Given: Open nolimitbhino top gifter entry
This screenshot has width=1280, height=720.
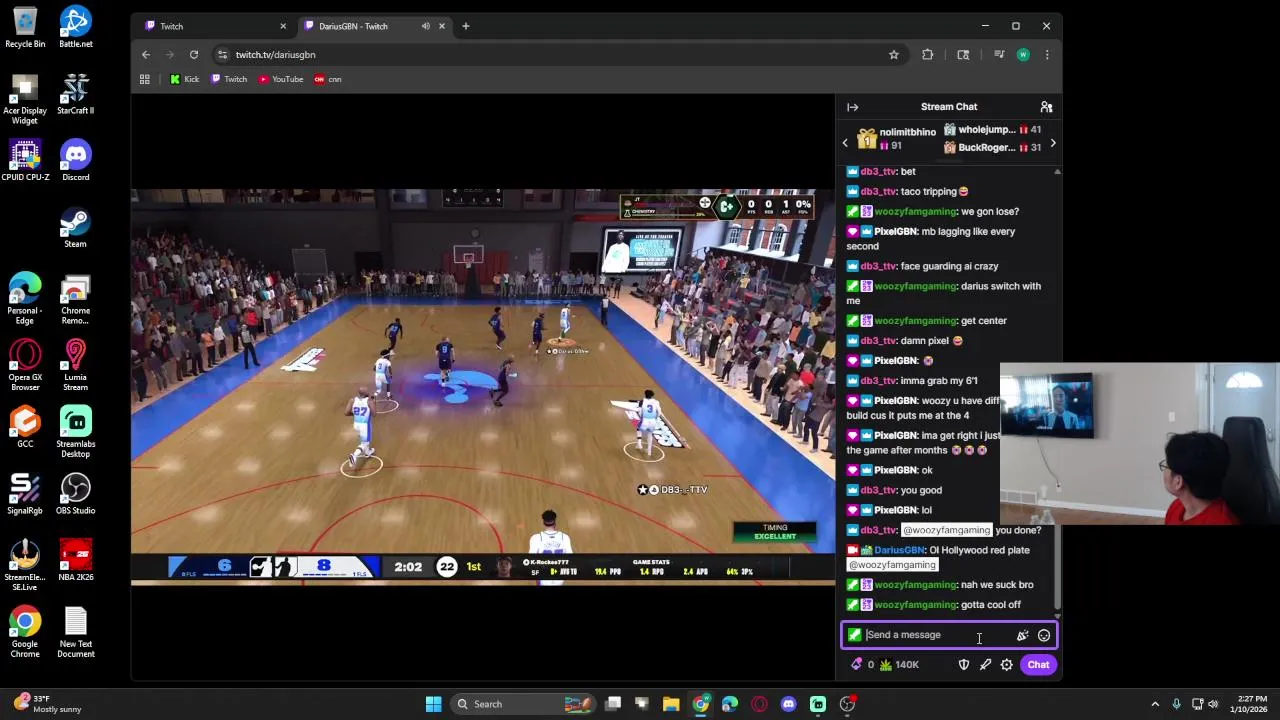Looking at the screenshot, I should coord(896,139).
